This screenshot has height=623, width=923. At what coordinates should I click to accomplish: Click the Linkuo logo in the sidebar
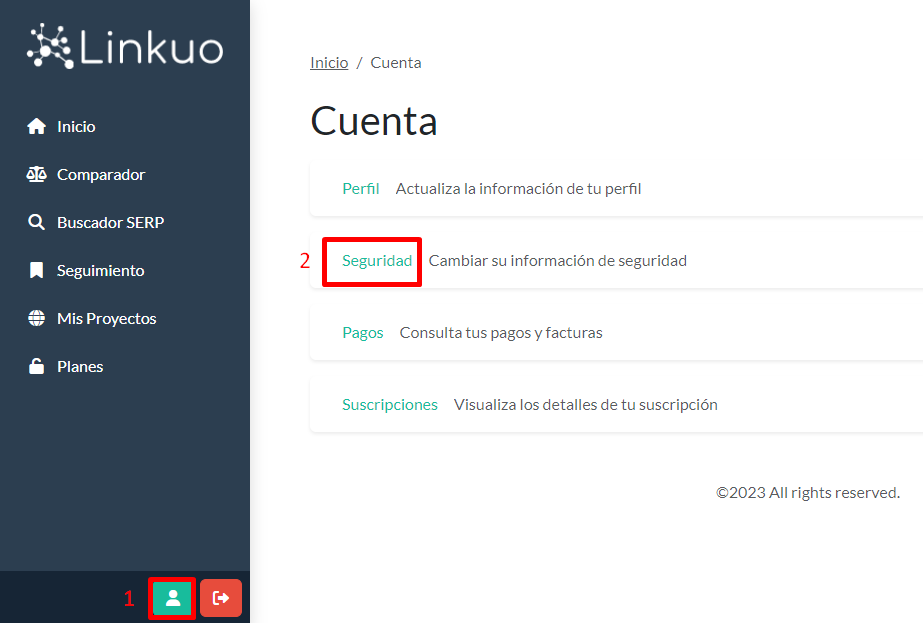click(125, 47)
